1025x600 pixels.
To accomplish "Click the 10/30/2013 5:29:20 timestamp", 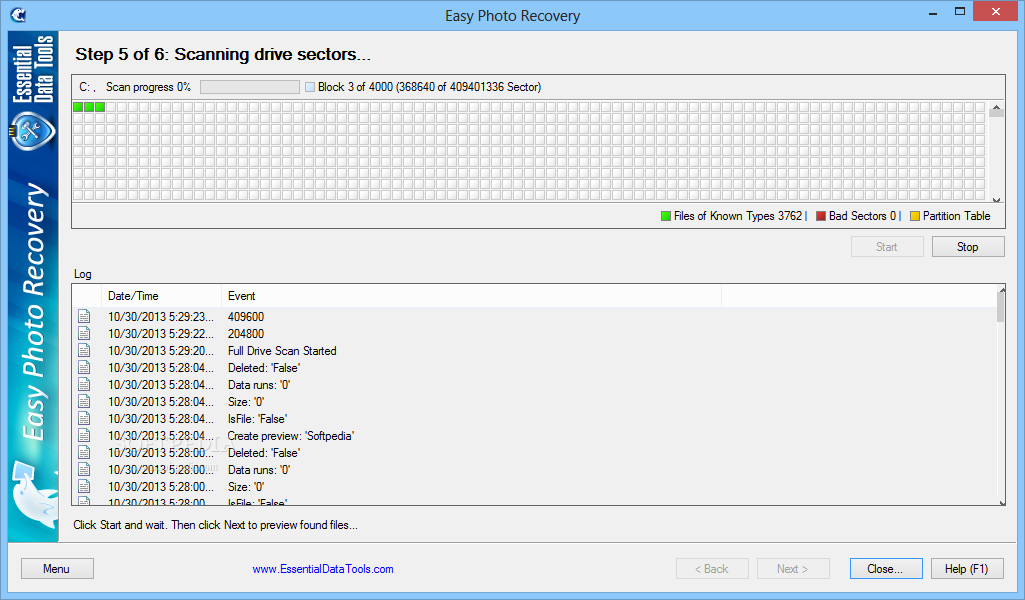I will tap(161, 351).
